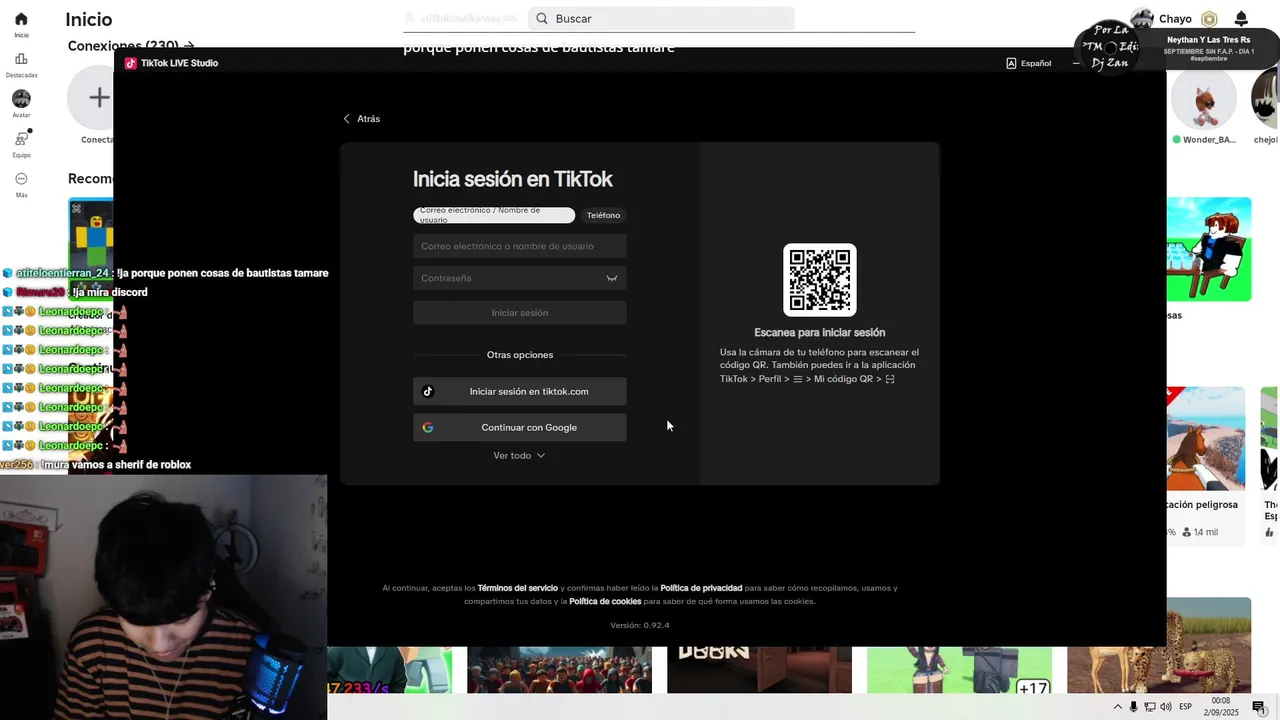Screen dimensions: 1280x720
Task: Show password with the eye icon
Action: tap(611, 278)
